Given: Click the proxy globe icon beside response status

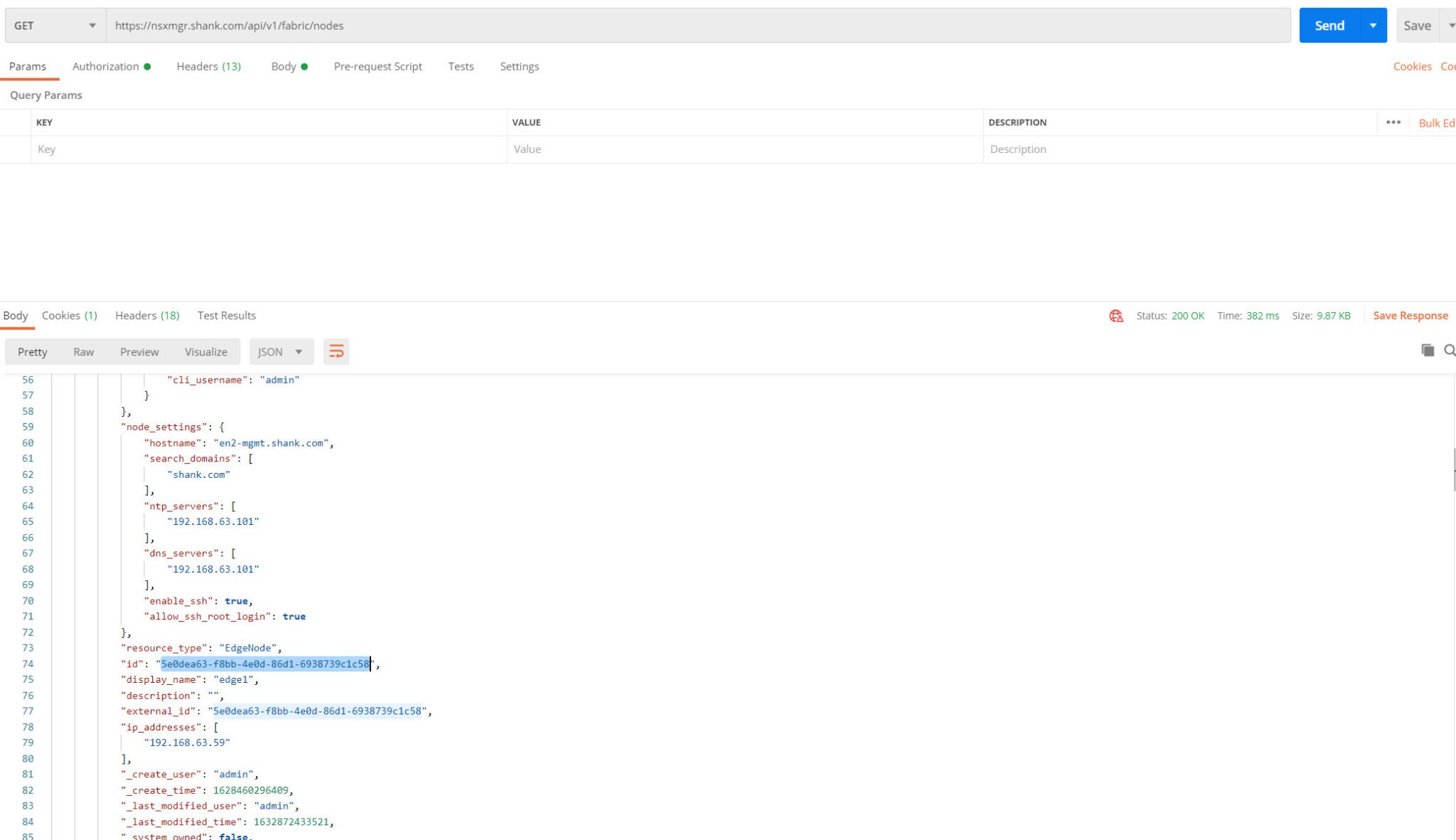Looking at the screenshot, I should (x=1115, y=315).
